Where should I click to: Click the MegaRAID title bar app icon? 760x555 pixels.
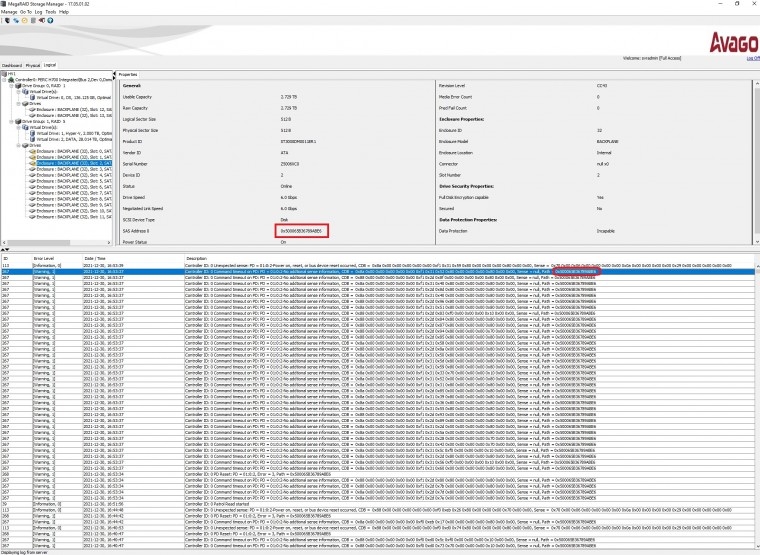pos(3,3)
